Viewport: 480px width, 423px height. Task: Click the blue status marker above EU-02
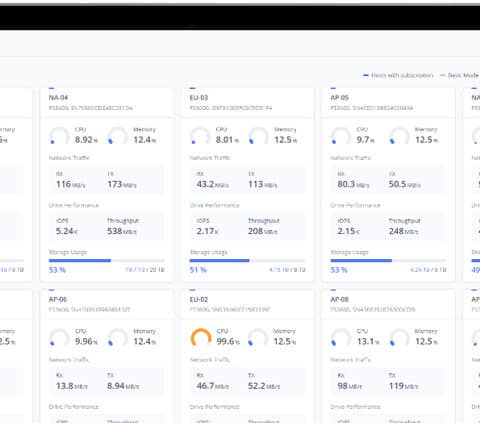click(192, 290)
